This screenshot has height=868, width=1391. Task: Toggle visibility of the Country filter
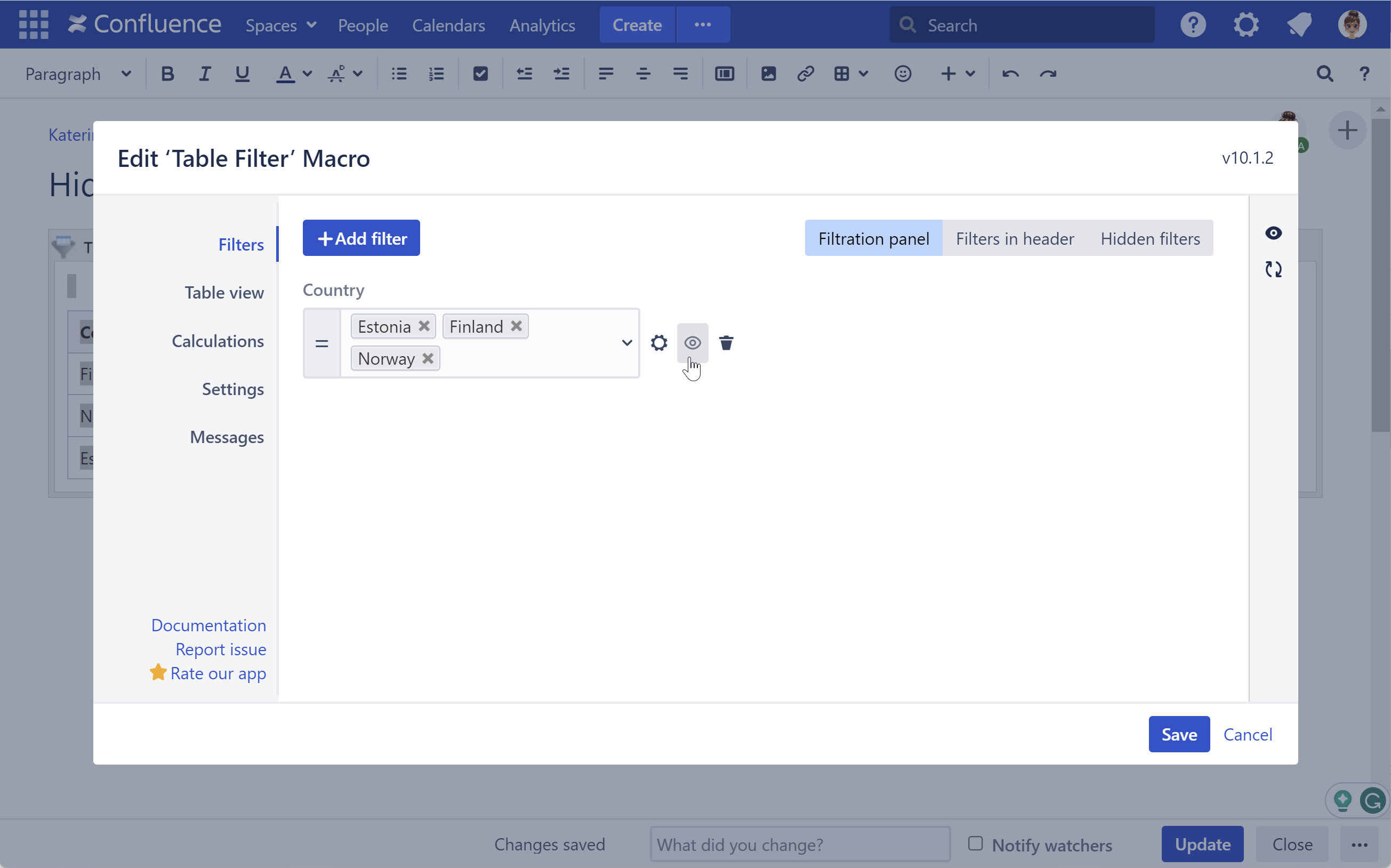pos(693,343)
